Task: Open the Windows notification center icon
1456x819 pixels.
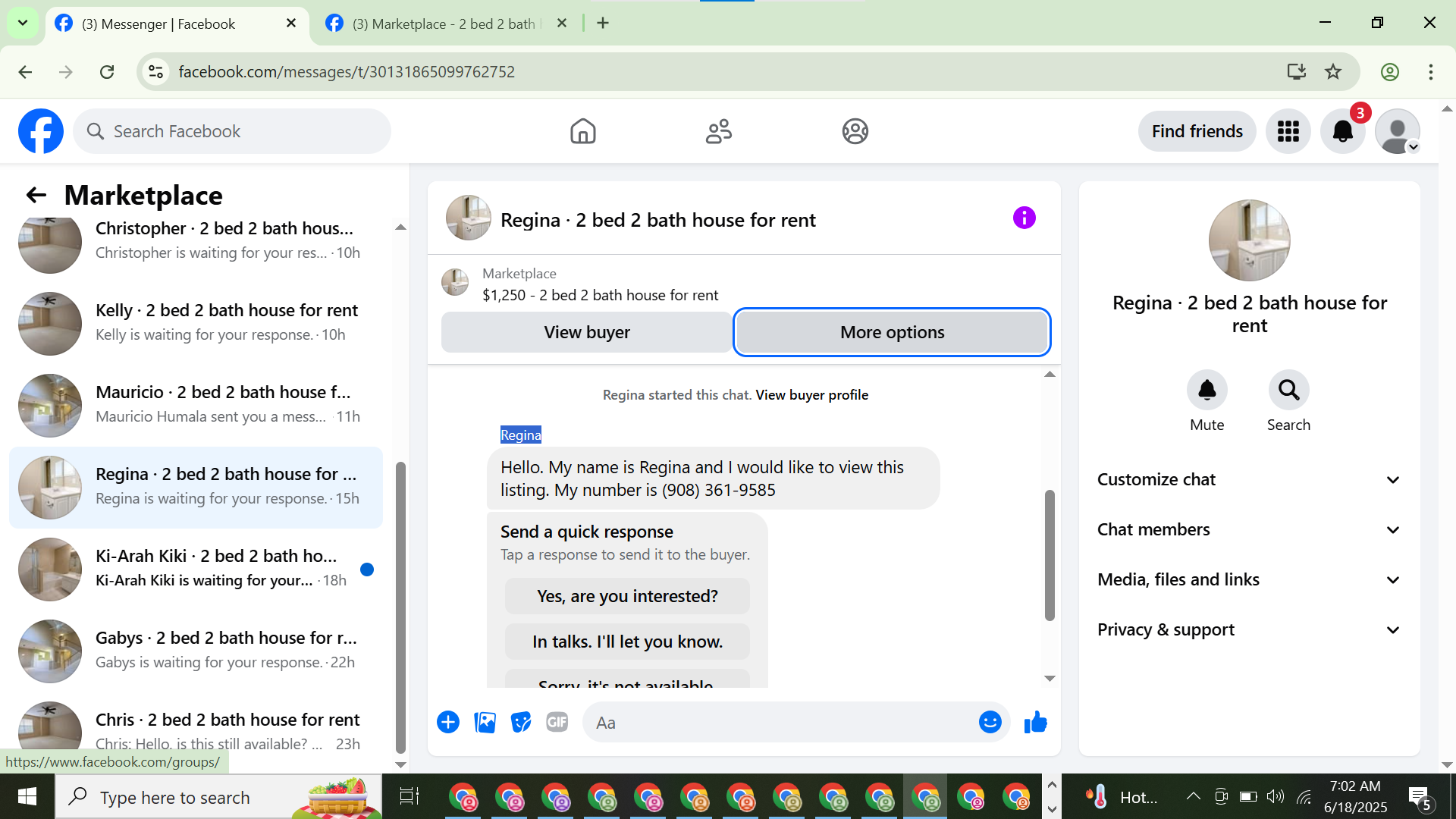Action: pyautogui.click(x=1420, y=797)
